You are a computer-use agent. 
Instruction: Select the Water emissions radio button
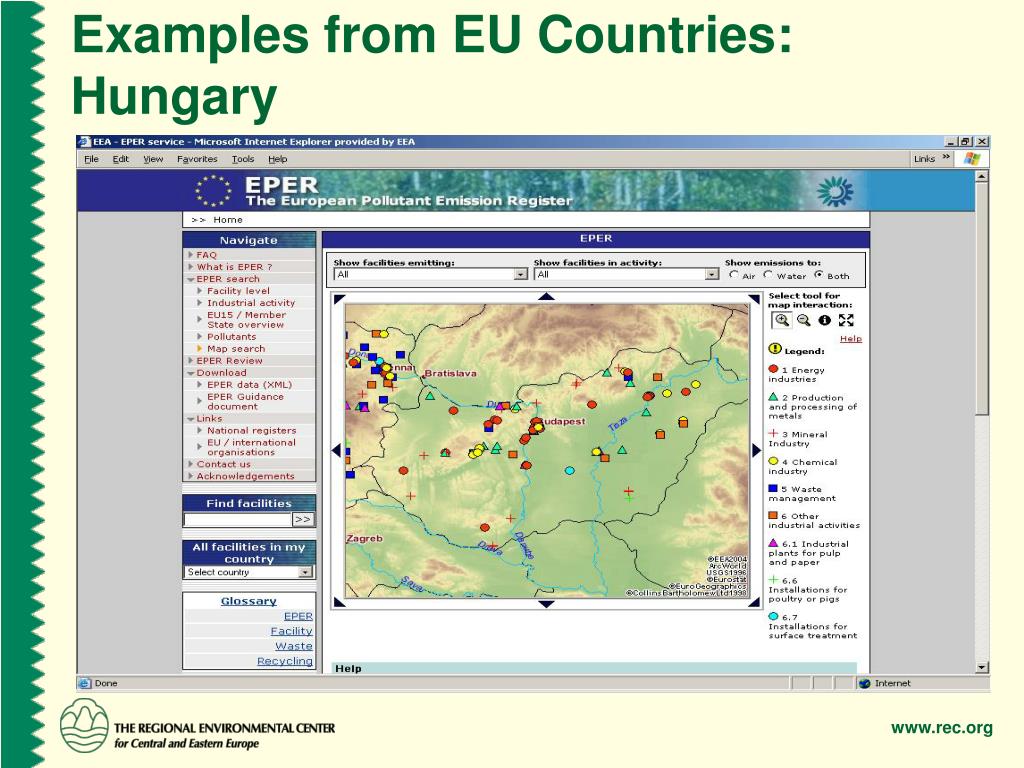[769, 275]
